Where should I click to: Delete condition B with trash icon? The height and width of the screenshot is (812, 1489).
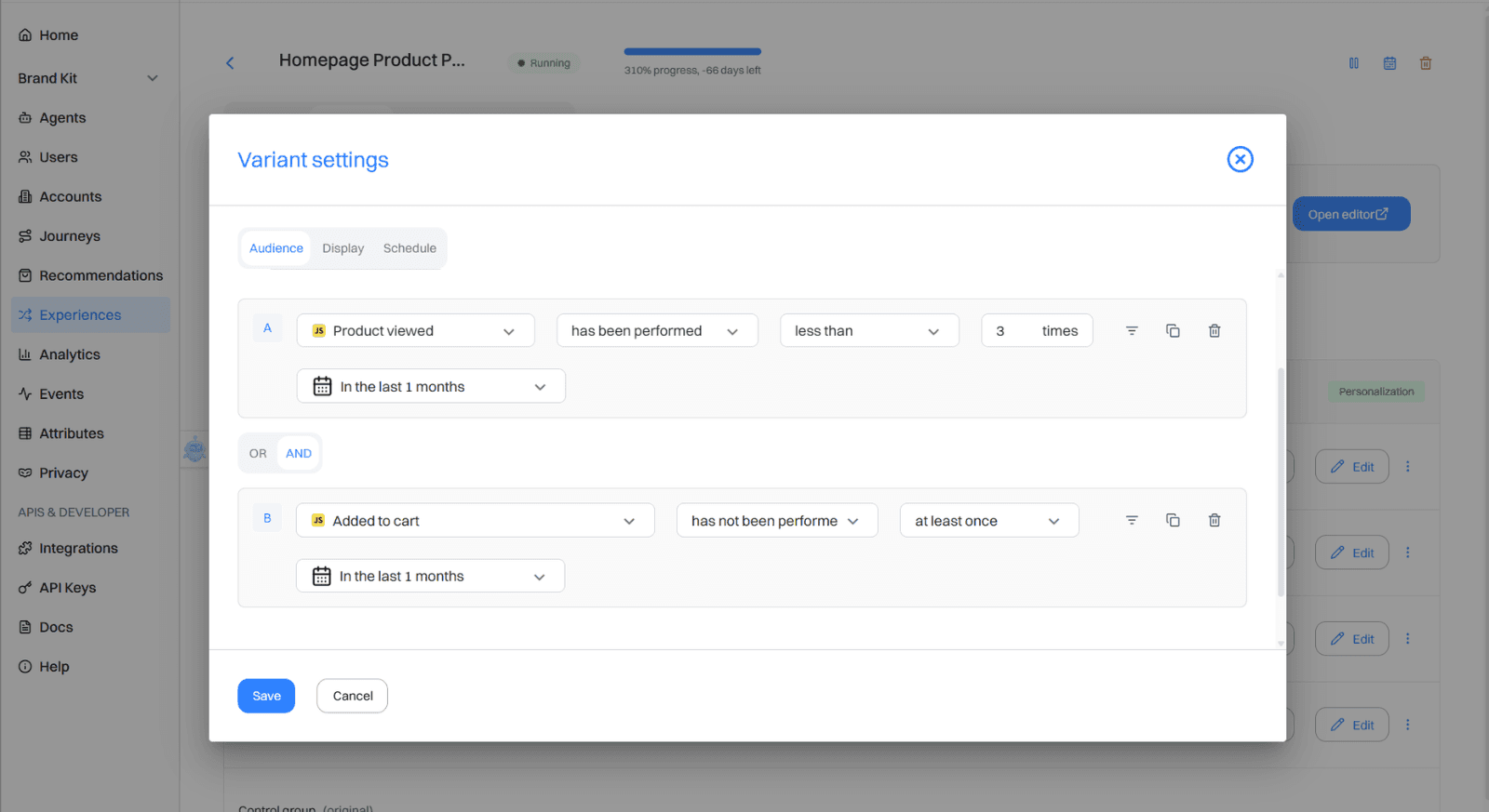pyautogui.click(x=1214, y=521)
